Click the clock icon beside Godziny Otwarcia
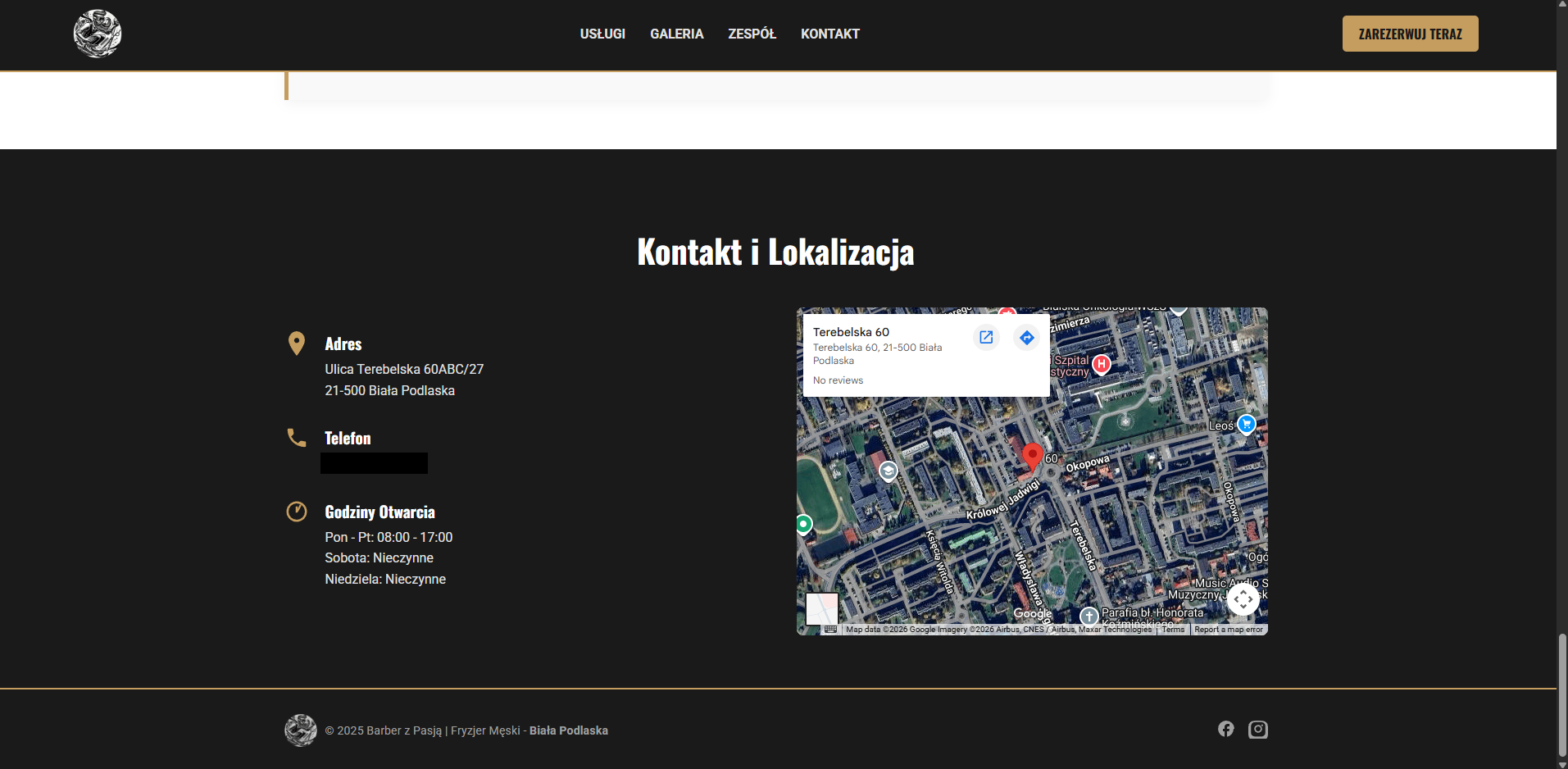This screenshot has height=769, width=1568. [x=296, y=511]
